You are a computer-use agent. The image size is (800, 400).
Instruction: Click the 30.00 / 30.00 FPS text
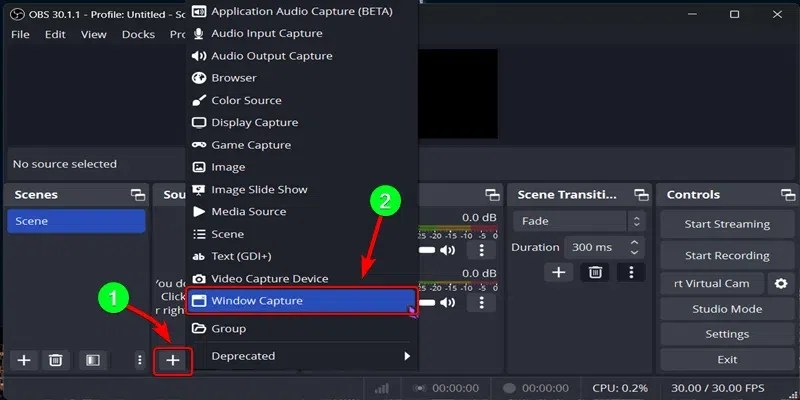point(718,389)
